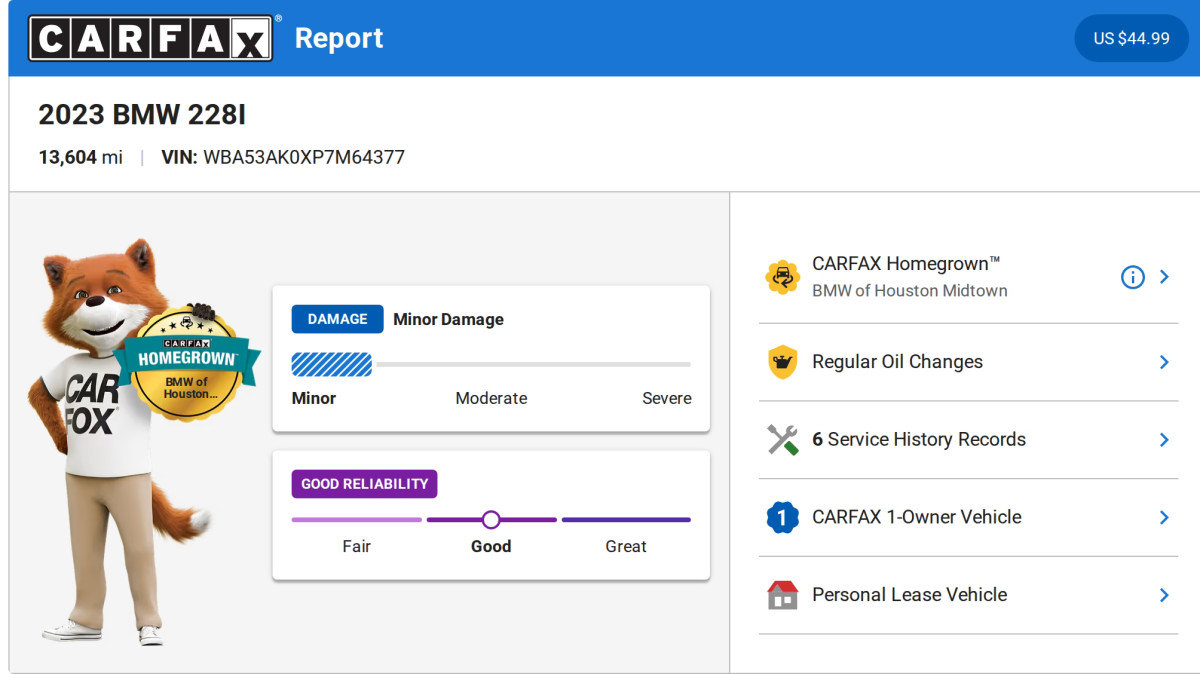Screen dimensions: 1200x674
Task: Click the Good reliability label
Action: point(491,547)
